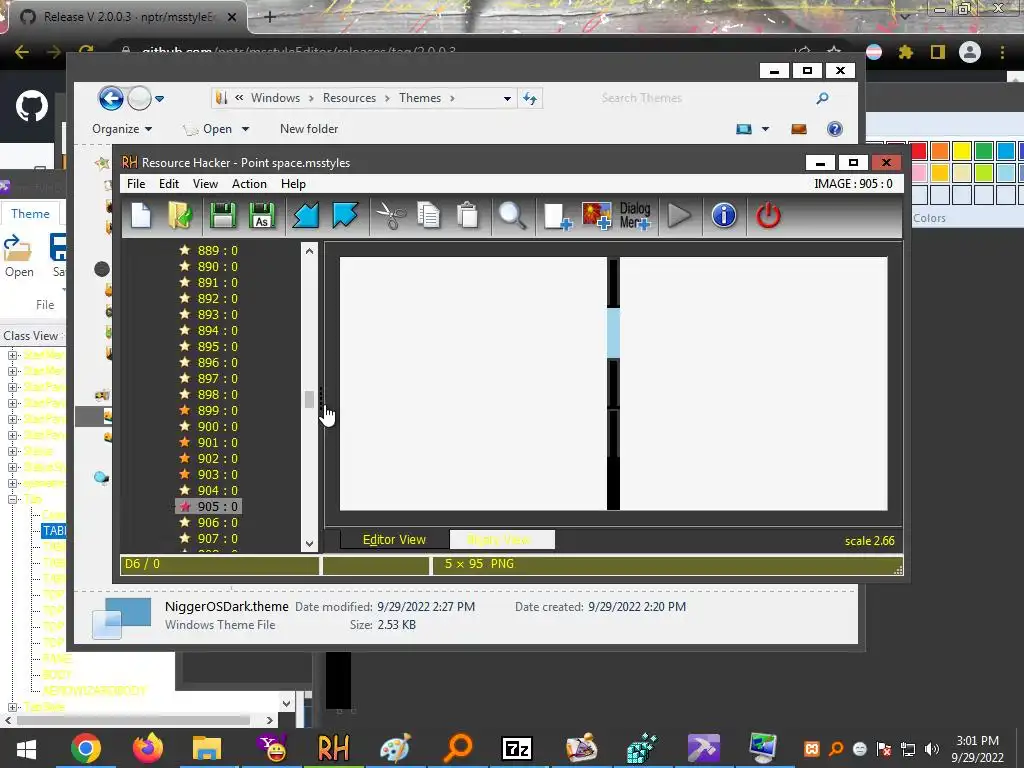
Task: Select the Theme tab in msstyleEditor
Action: tap(30, 214)
